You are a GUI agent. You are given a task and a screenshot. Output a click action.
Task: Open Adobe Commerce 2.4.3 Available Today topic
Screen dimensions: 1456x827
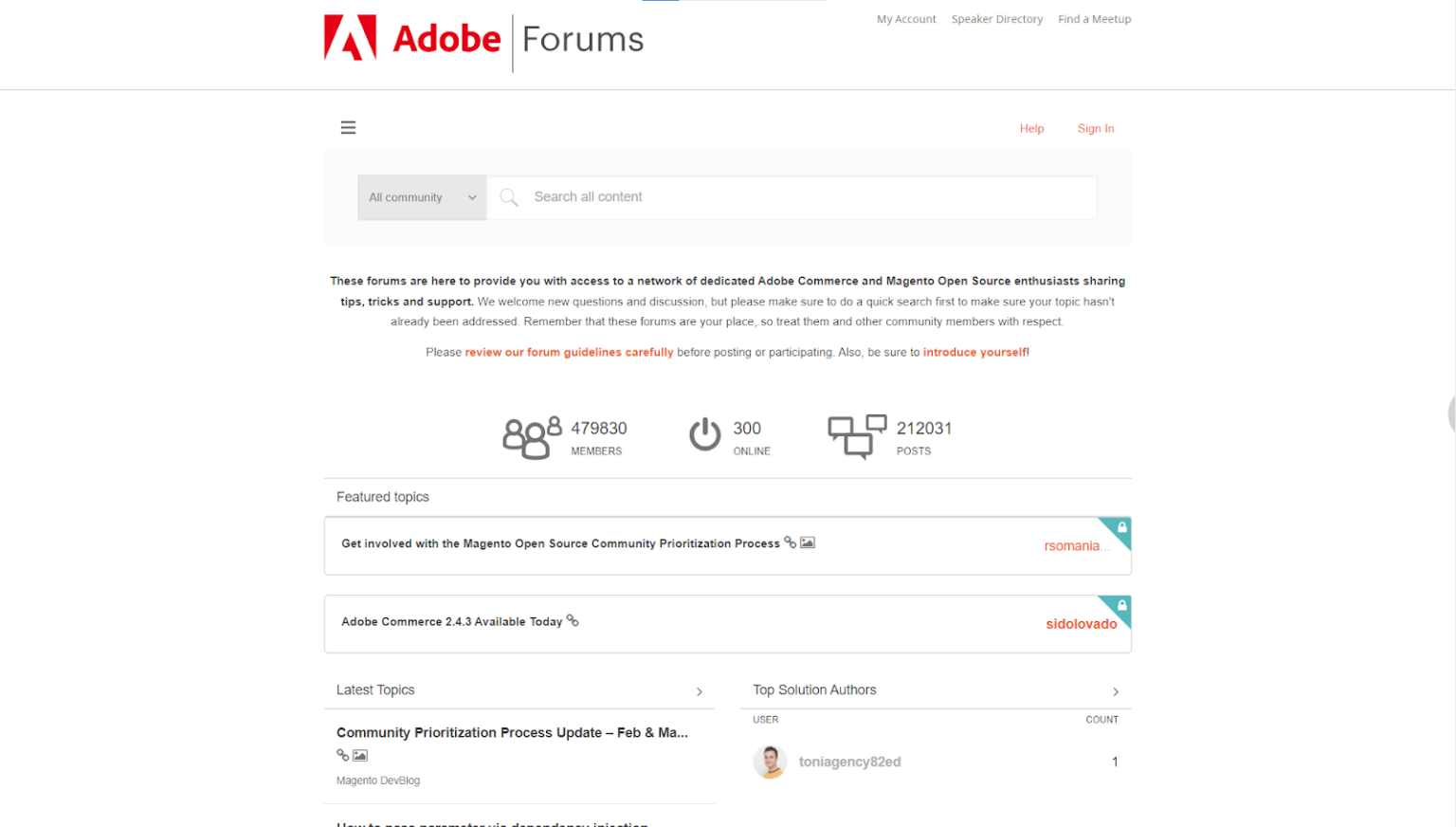[451, 622]
